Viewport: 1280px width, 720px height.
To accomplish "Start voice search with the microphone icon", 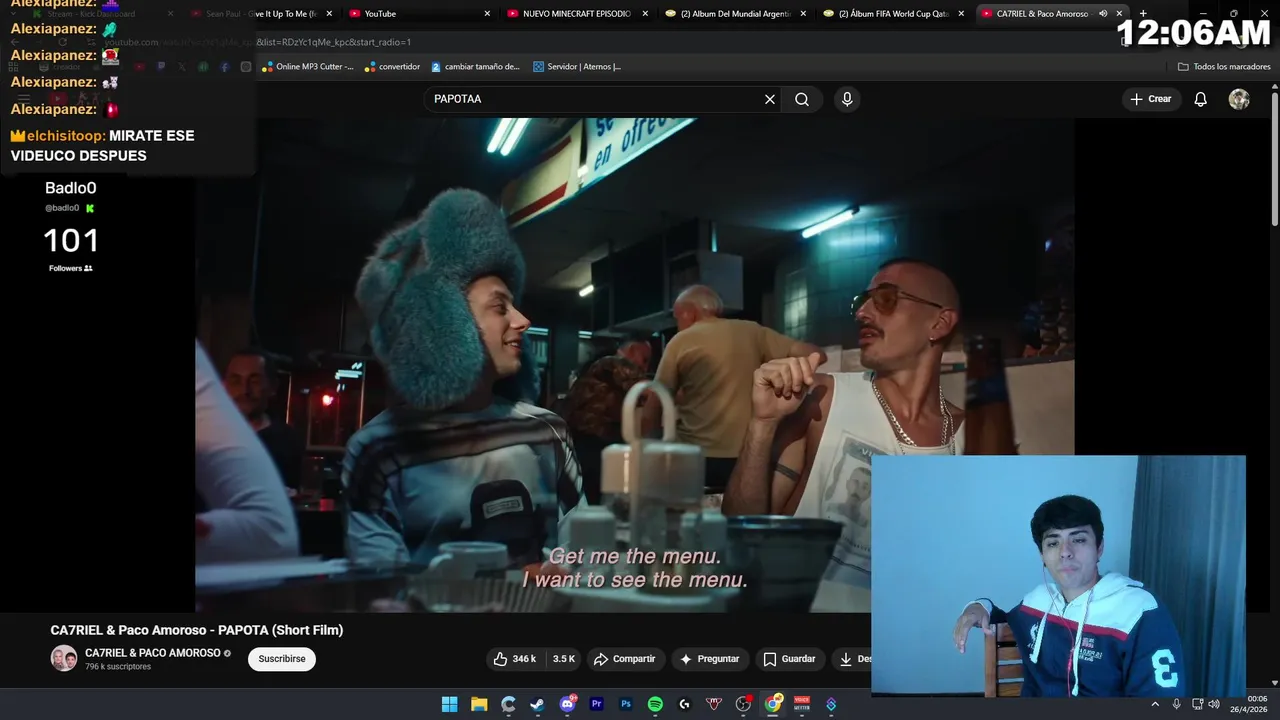I will point(847,99).
